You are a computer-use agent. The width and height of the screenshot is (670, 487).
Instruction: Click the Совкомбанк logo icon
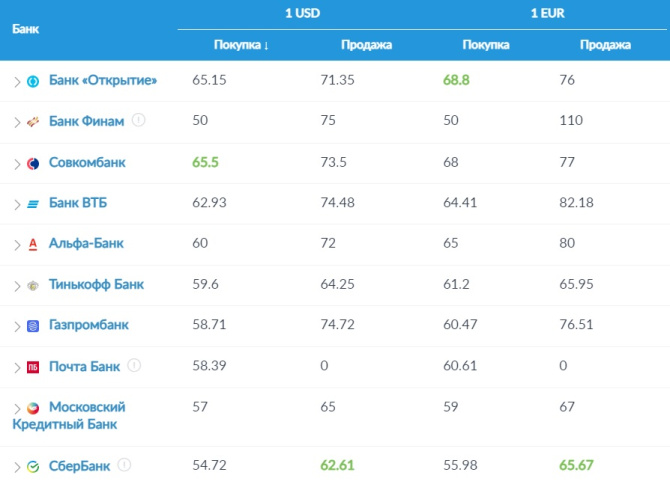click(33, 163)
